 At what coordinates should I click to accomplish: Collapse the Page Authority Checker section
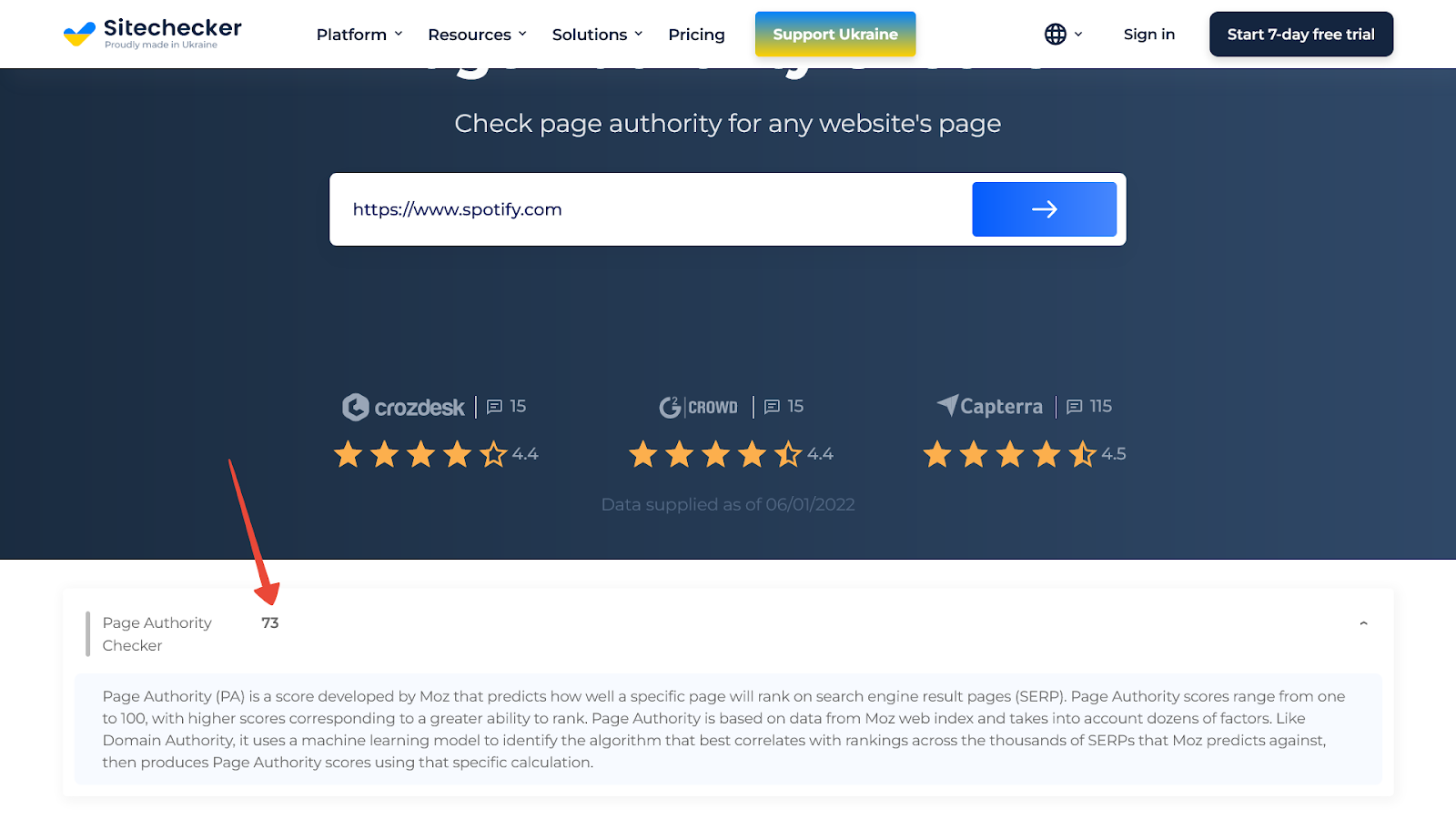click(x=1363, y=623)
